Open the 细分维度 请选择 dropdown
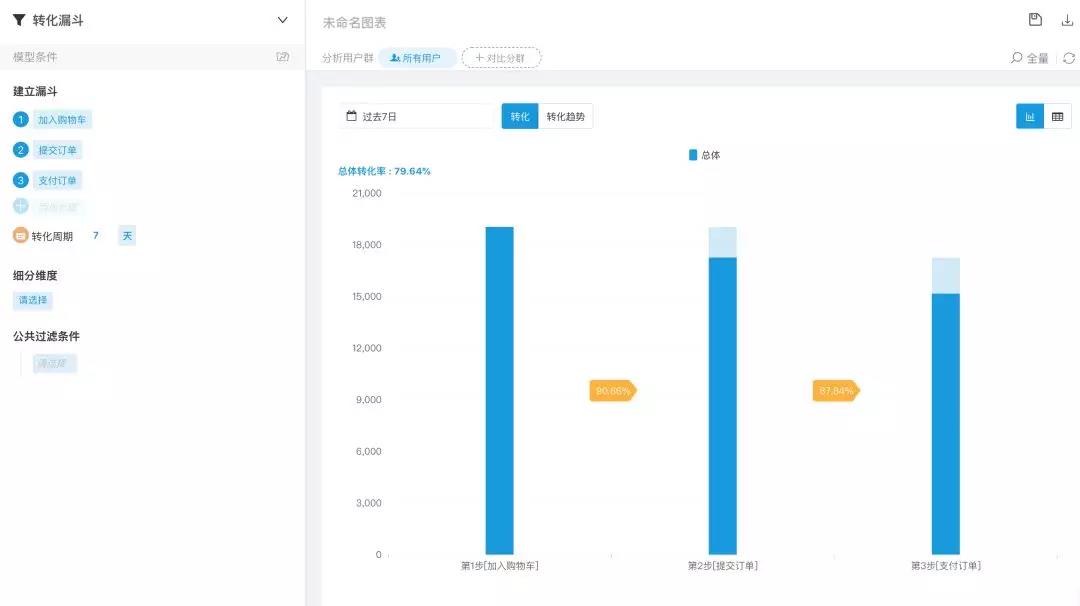Viewport: 1080px width, 606px height. tap(33, 300)
